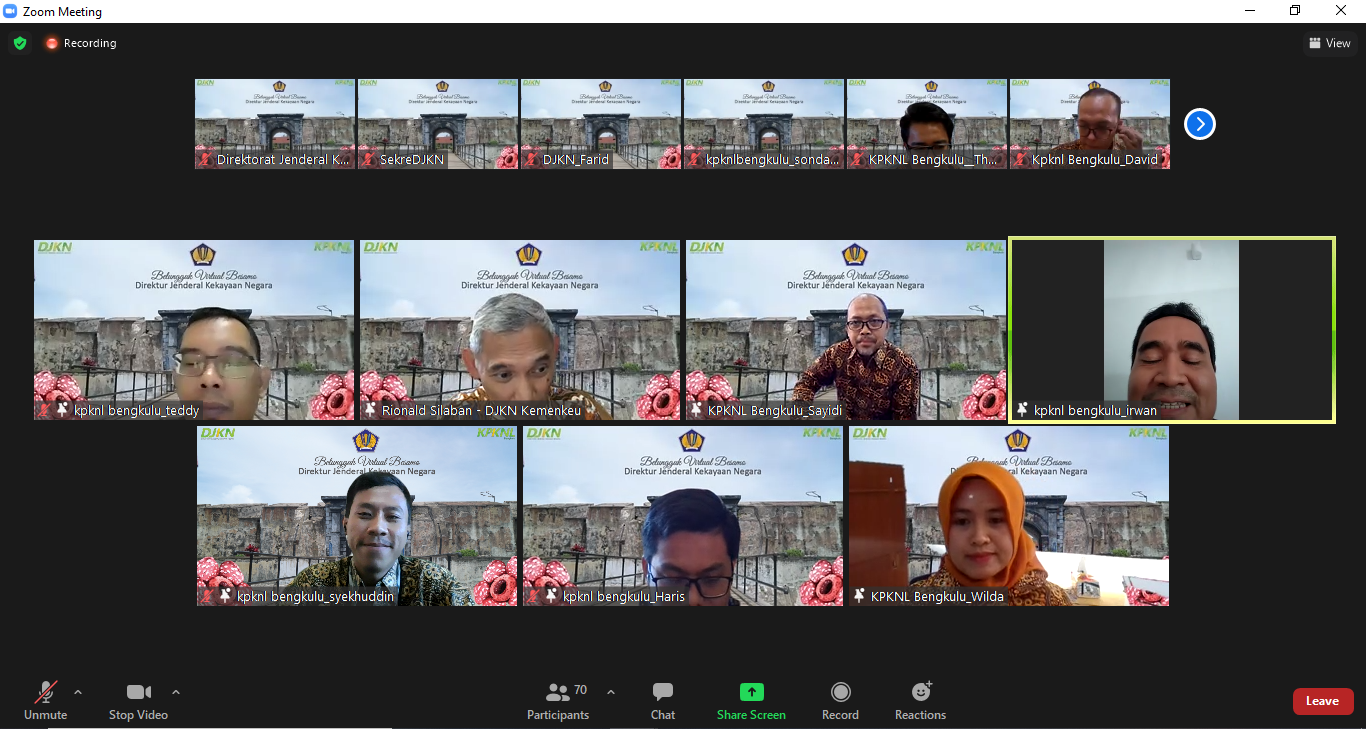This screenshot has height=729, width=1366.
Task: Open the Reactions smiley icon
Action: (x=920, y=692)
